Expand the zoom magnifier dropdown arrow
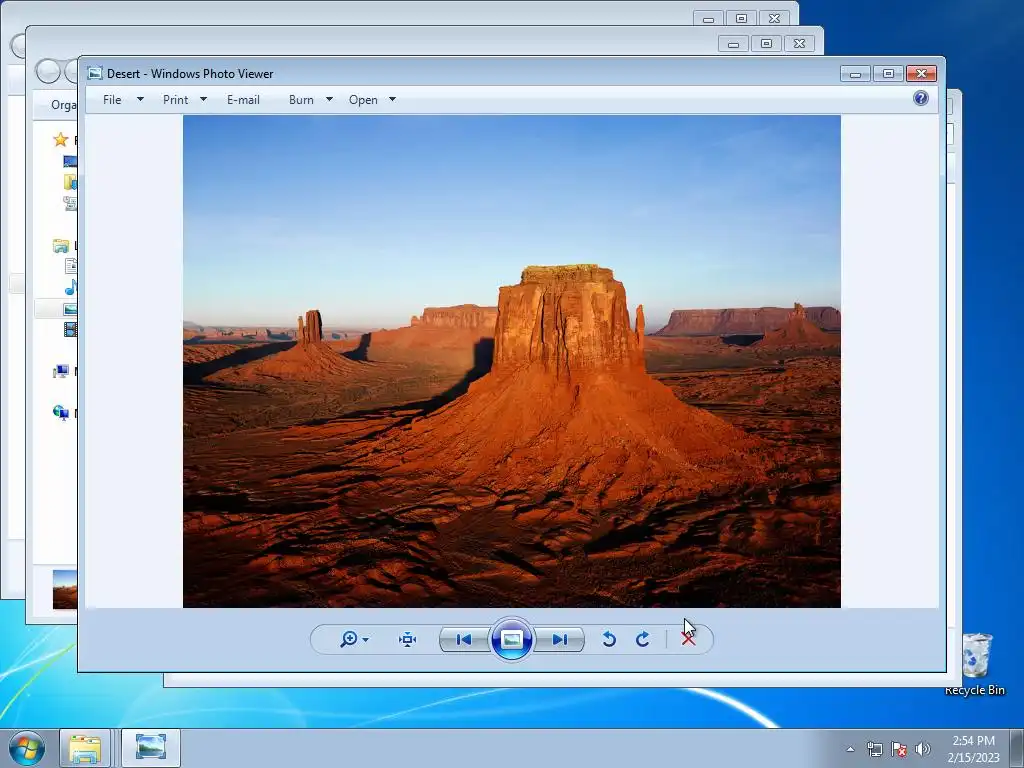This screenshot has height=768, width=1024. pyautogui.click(x=366, y=640)
